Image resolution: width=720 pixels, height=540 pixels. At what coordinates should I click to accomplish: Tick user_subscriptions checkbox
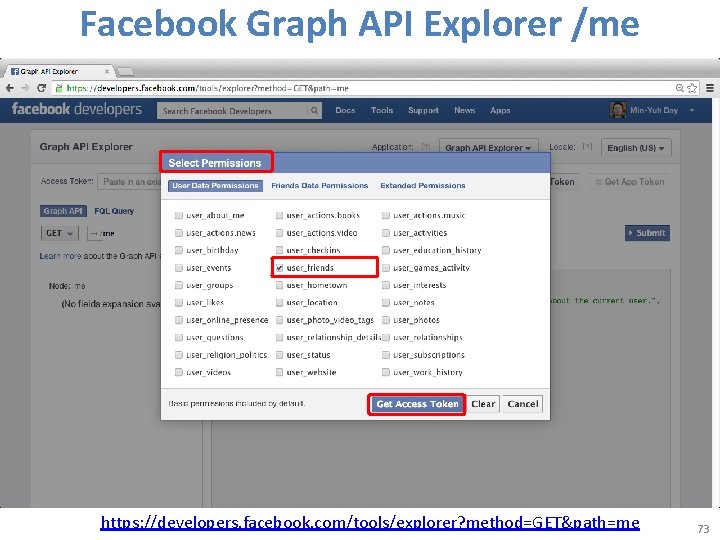(x=386, y=355)
